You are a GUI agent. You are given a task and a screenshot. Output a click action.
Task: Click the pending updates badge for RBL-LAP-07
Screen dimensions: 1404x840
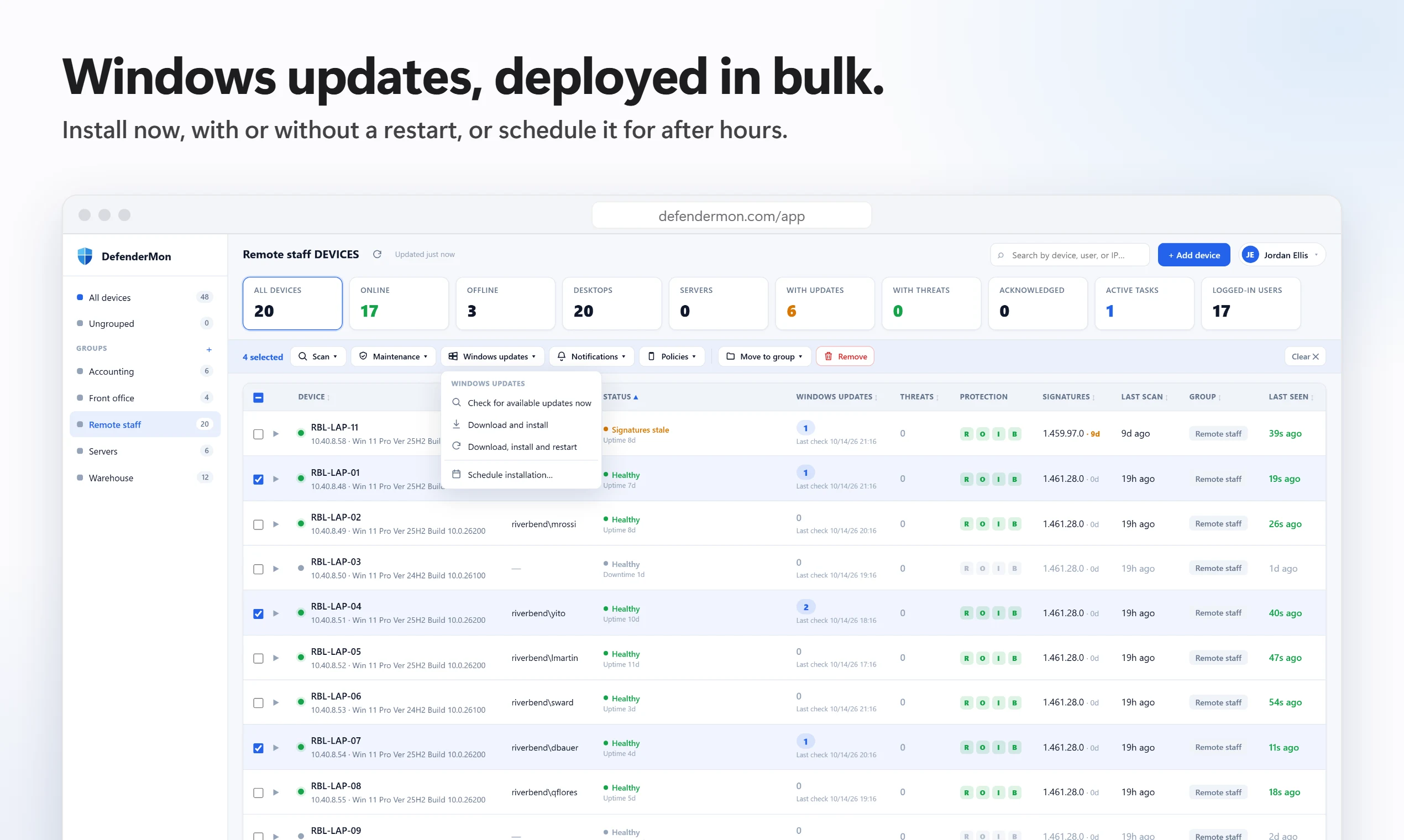coord(805,741)
